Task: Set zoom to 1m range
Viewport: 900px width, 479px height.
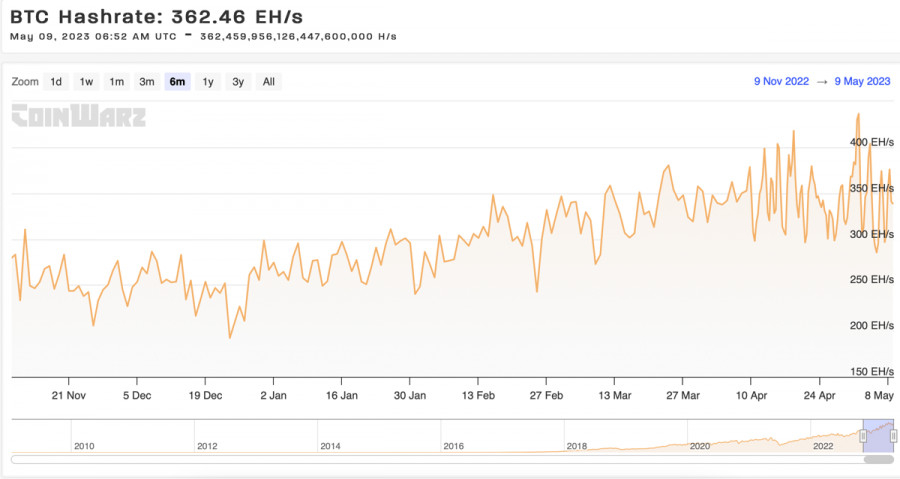Action: point(117,81)
